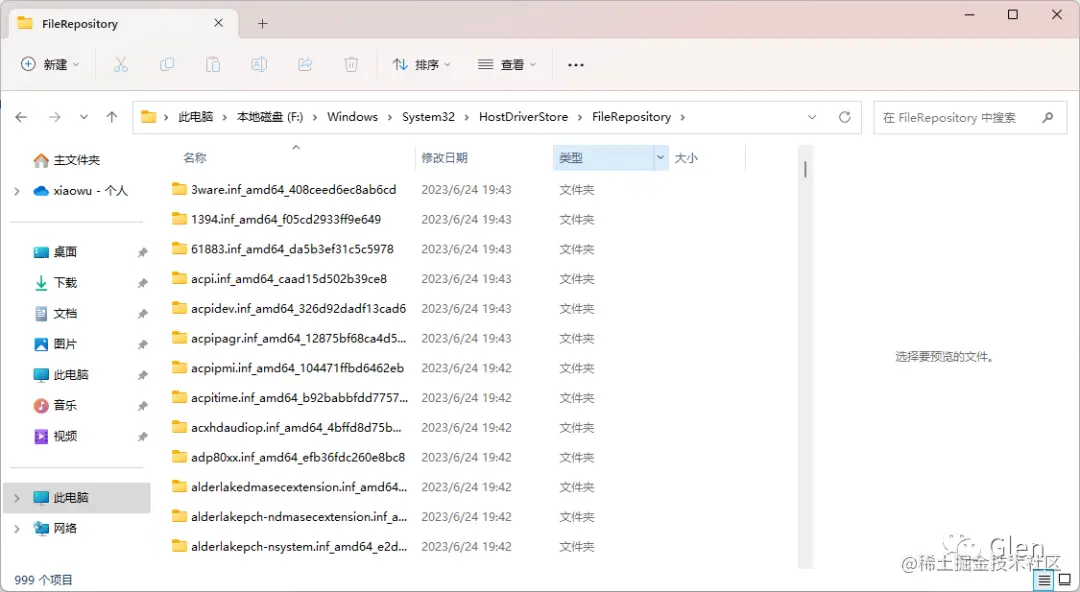
Task: Select acpipmi.inf_amd64_104471ffbd6462eb folder
Action: [x=298, y=368]
